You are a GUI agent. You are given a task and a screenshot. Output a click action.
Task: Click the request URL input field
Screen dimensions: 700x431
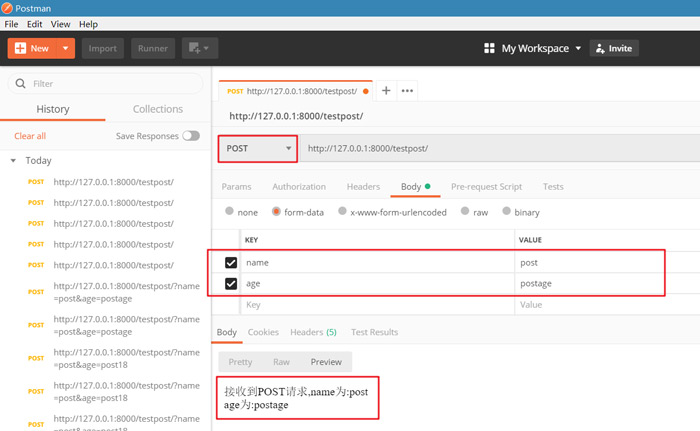[x=500, y=148]
